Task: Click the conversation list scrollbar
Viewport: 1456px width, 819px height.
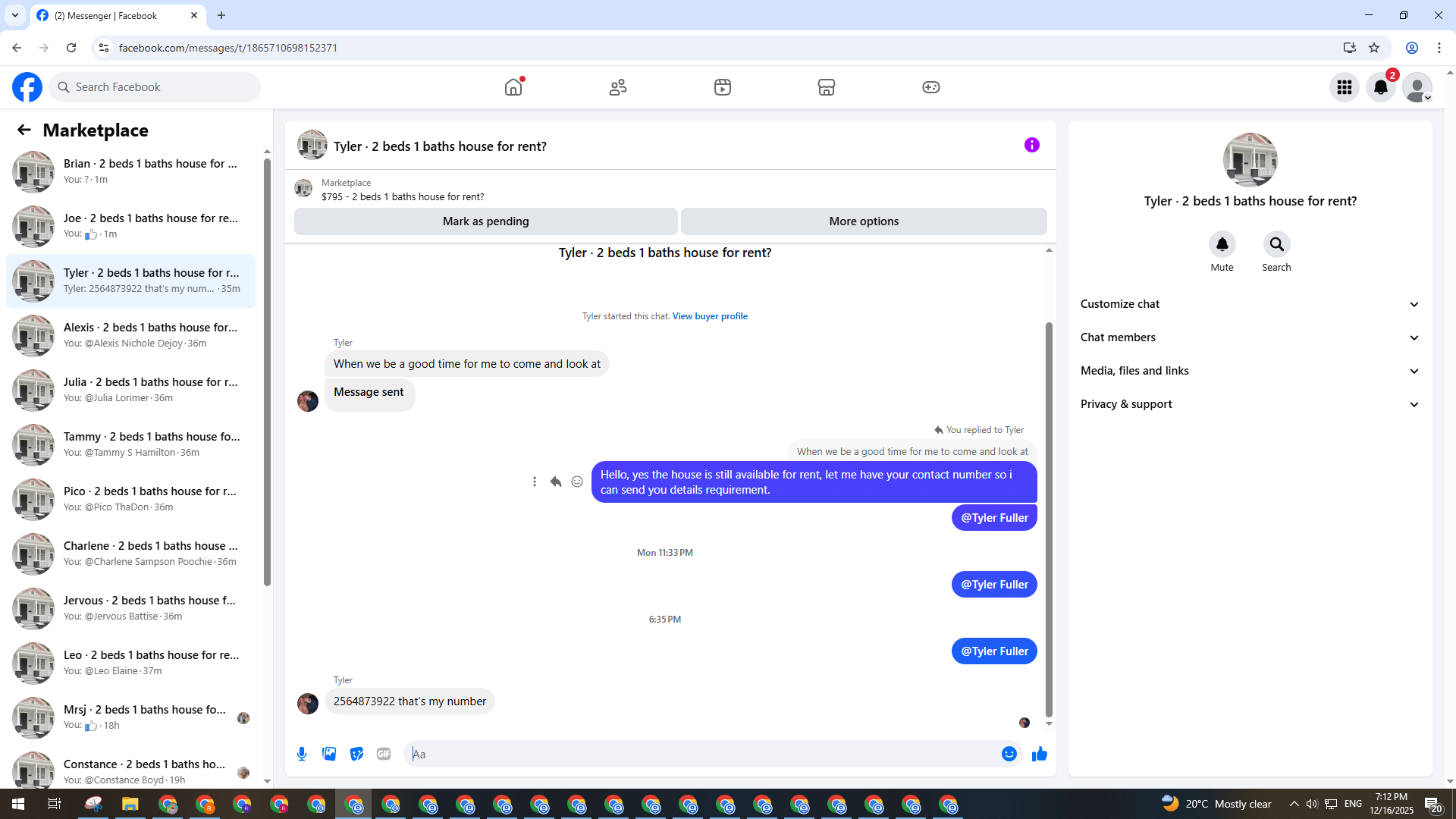Action: 267,372
